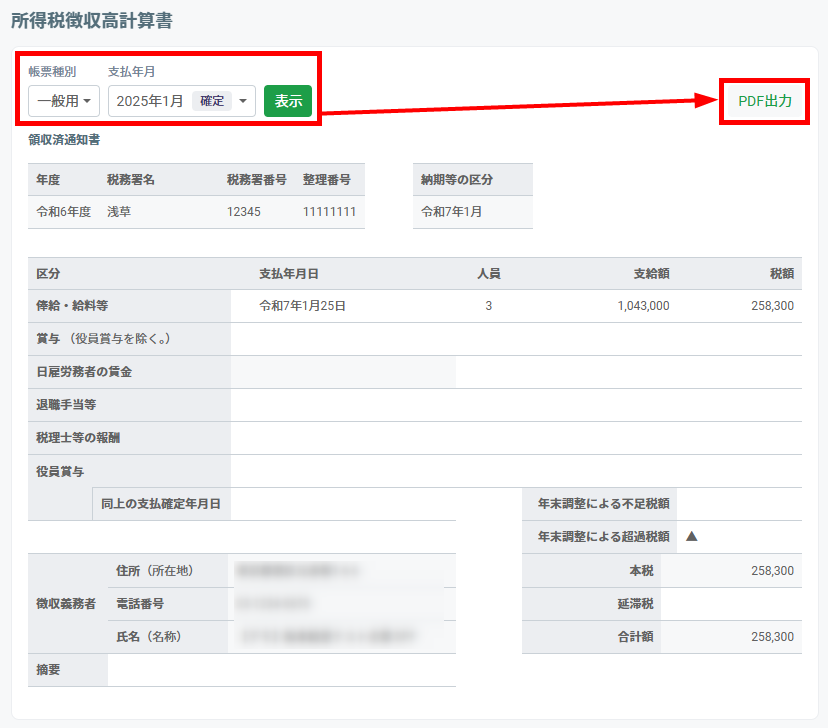Click the 整理番号 value 11111111
This screenshot has height=728, width=828.
coord(329,212)
